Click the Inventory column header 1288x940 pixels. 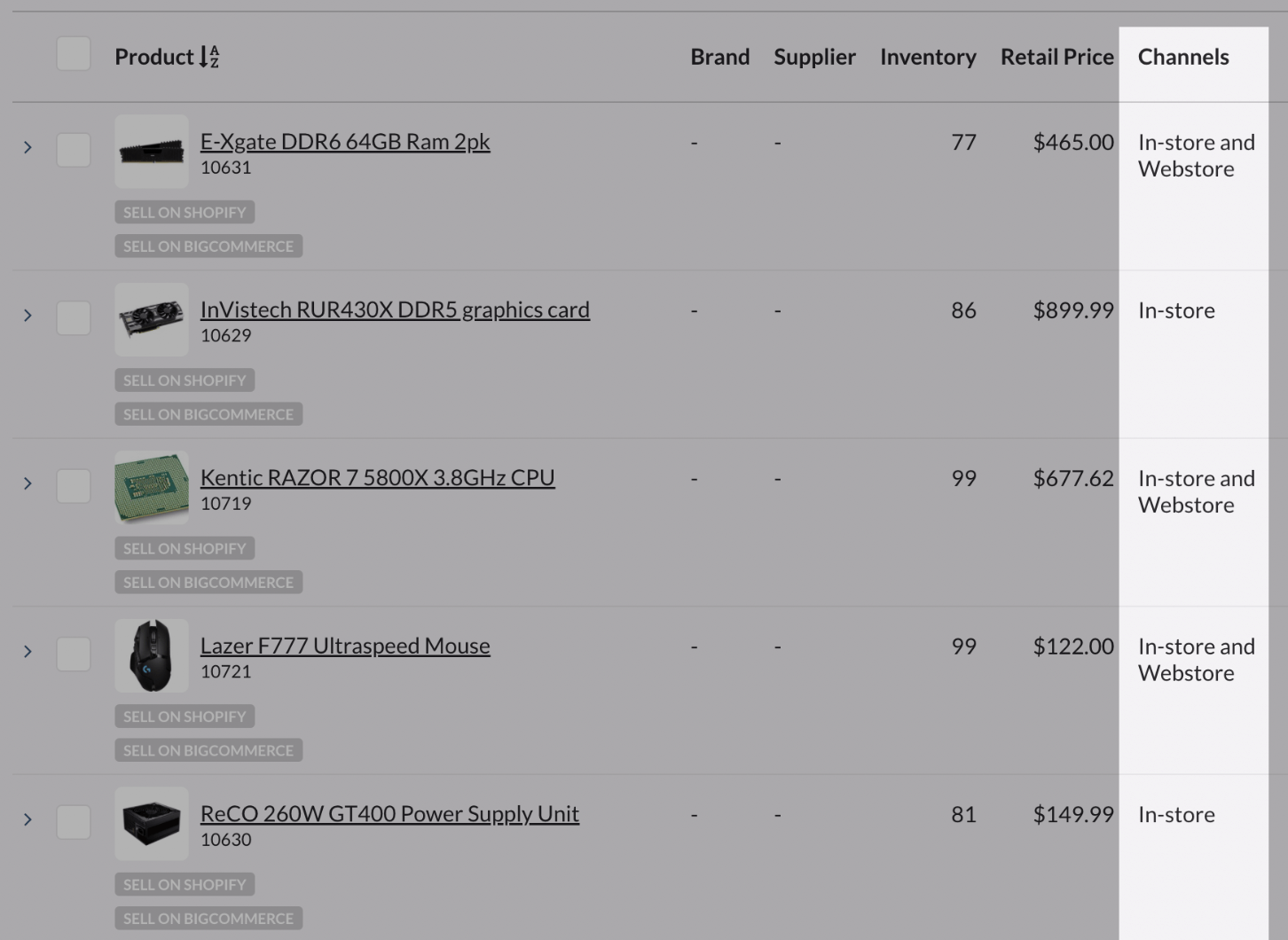[x=927, y=57]
